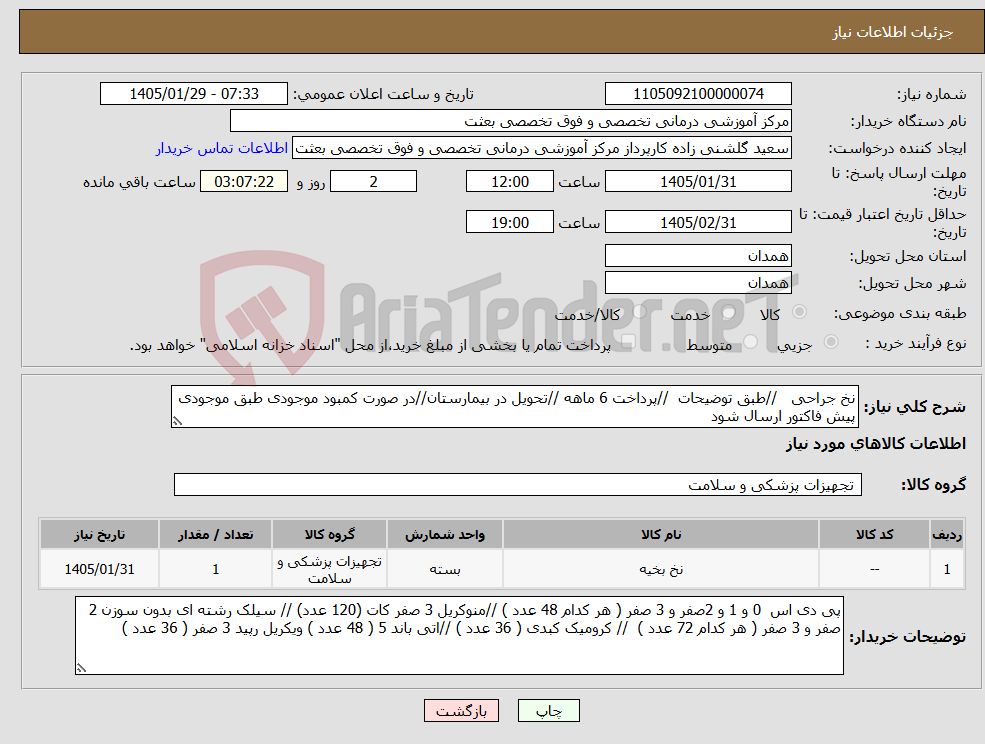Click the request creator name field
The width and height of the screenshot is (985, 744).
click(541, 148)
